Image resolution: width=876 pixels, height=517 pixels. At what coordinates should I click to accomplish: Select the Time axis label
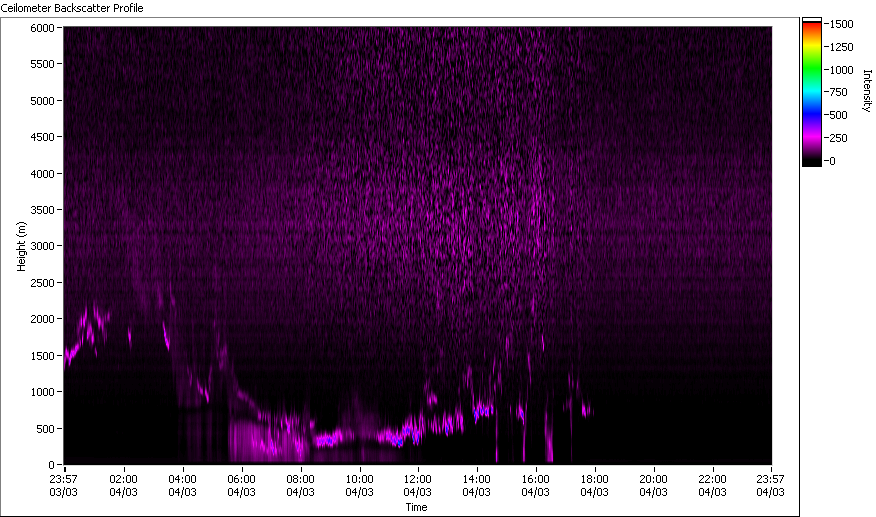416,507
